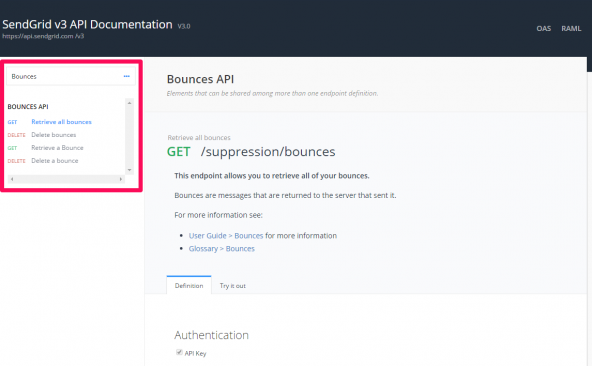
Task: Click the sidebar scroll up arrow
Action: click(x=130, y=103)
